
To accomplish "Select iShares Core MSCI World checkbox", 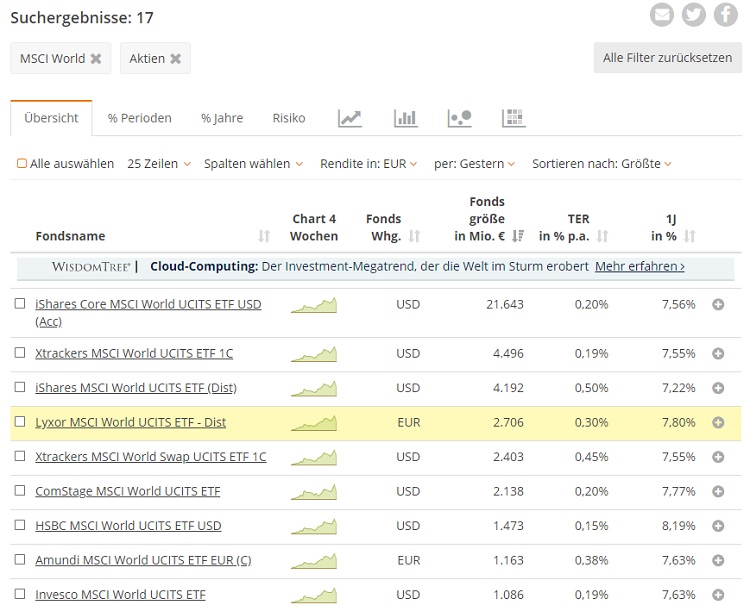I will (20, 304).
